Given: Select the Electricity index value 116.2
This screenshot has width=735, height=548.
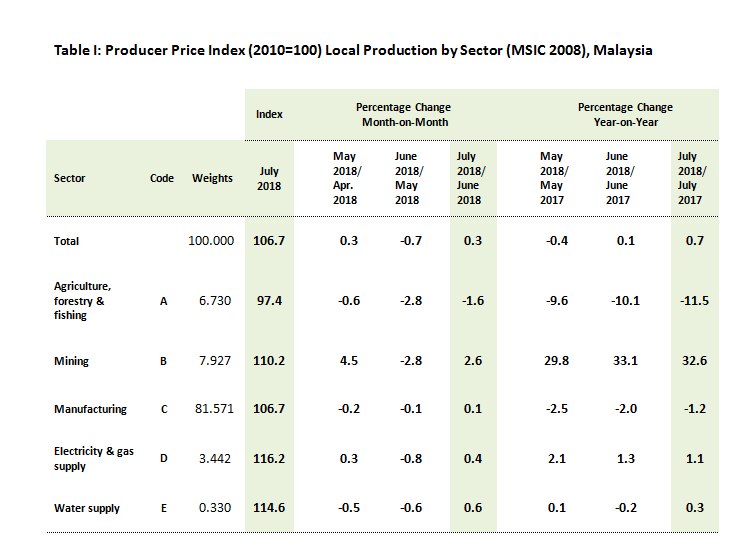Looking at the screenshot, I should (x=269, y=458).
